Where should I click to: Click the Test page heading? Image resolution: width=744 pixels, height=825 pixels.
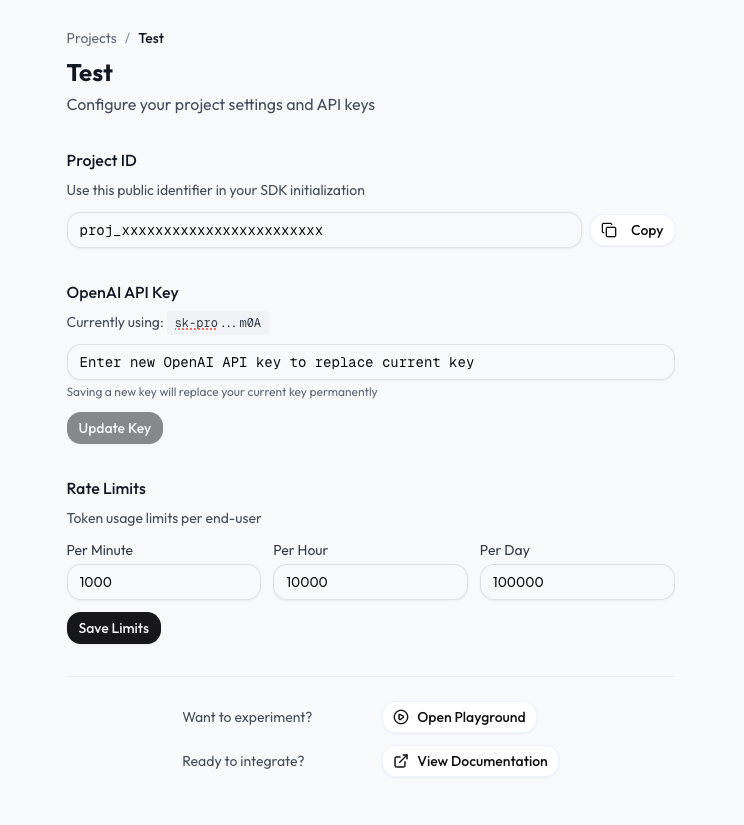[90, 73]
